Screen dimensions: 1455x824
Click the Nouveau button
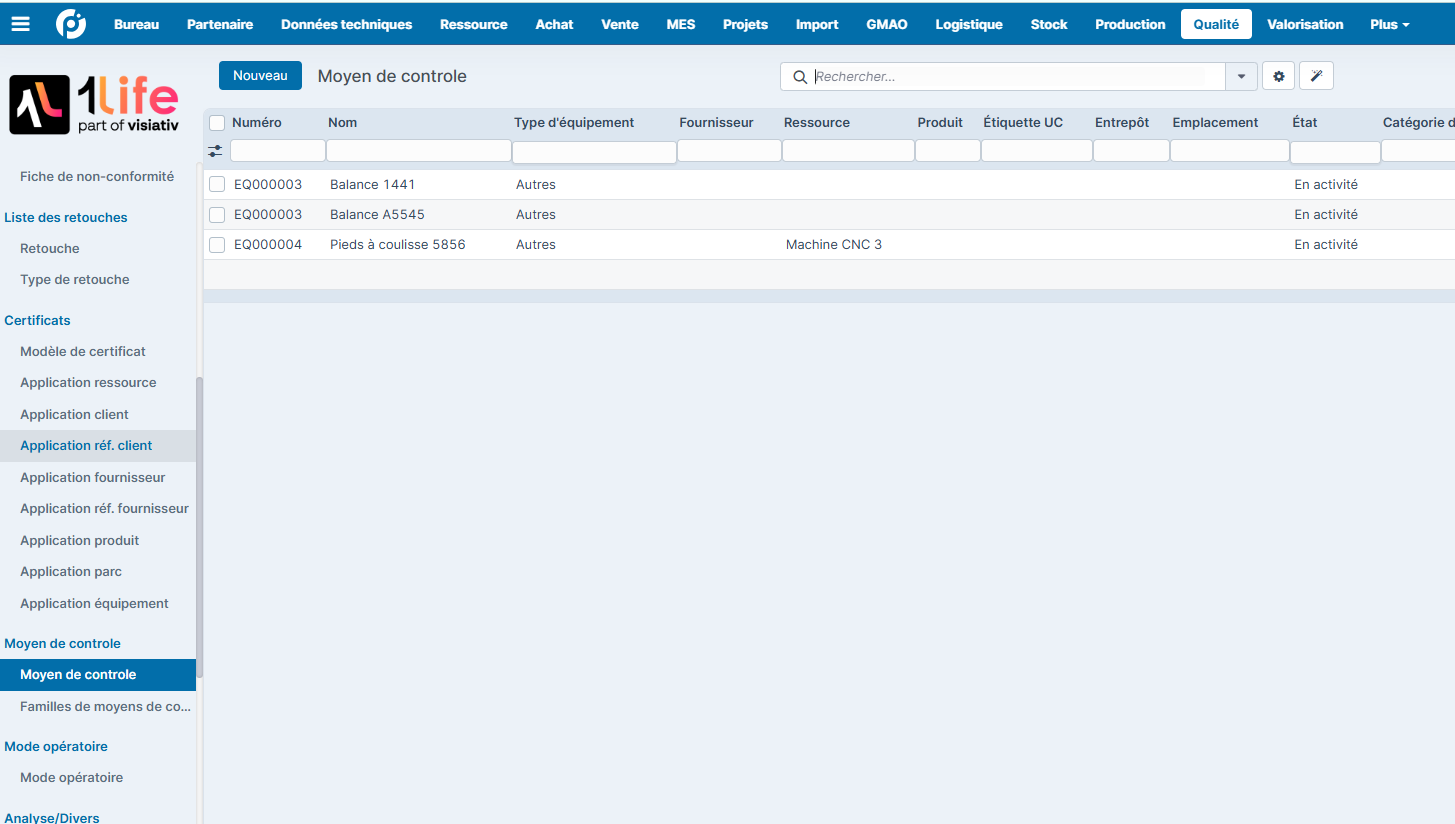point(260,76)
